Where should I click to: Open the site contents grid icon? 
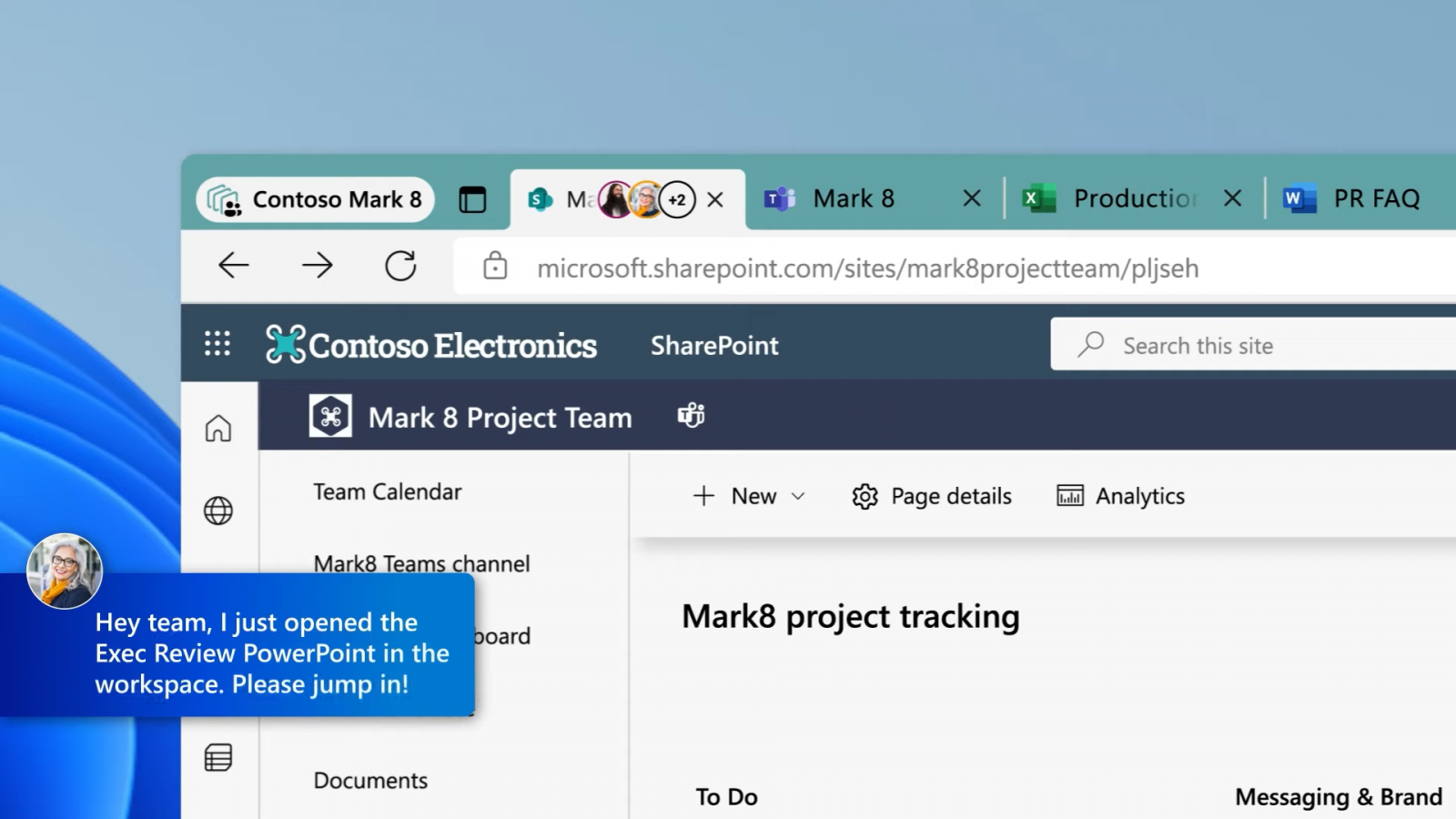(x=218, y=757)
